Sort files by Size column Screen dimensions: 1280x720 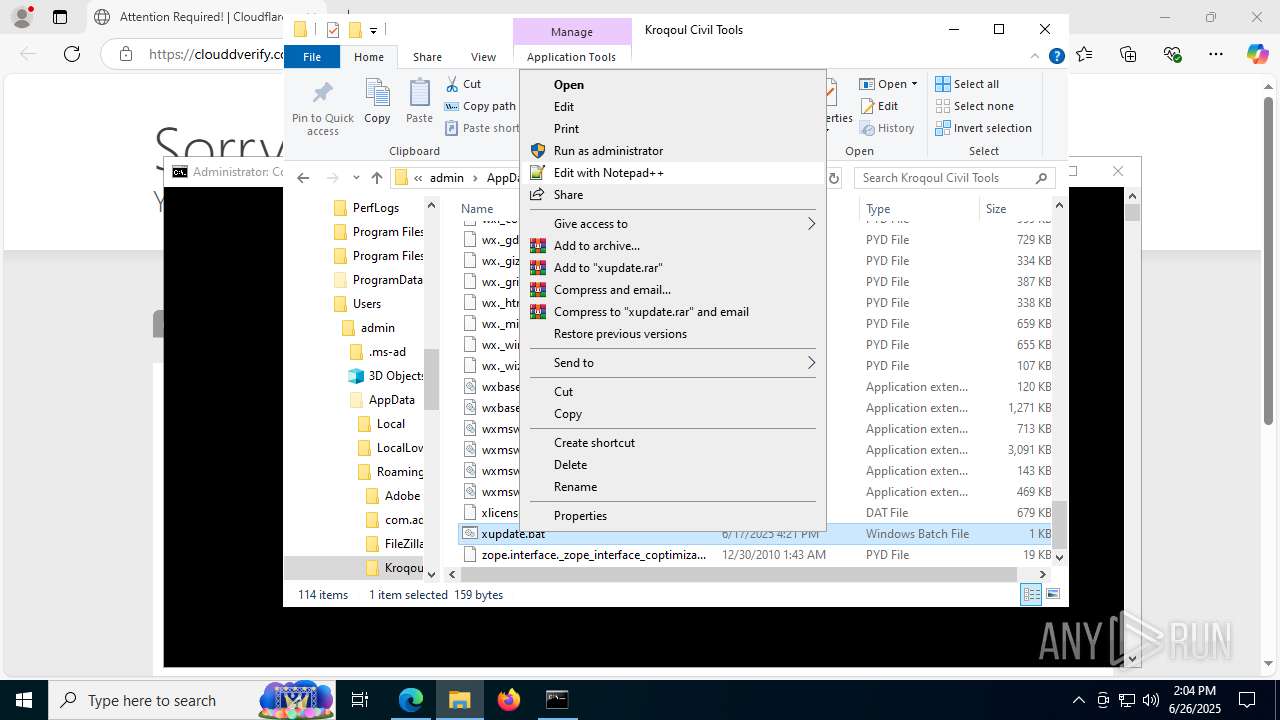pyautogui.click(x=1014, y=209)
